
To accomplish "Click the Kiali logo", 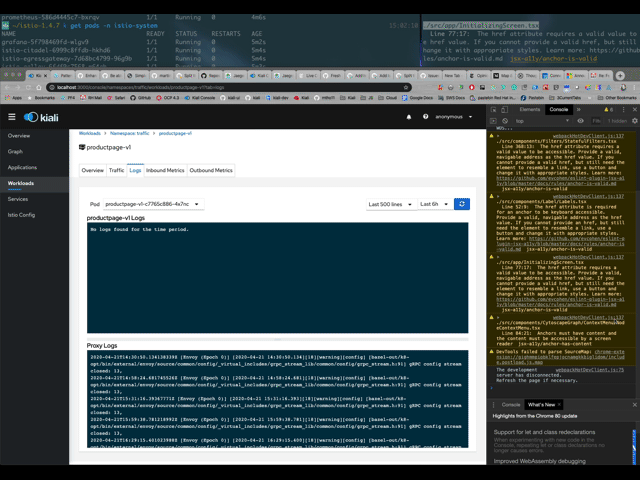I will coord(41,118).
